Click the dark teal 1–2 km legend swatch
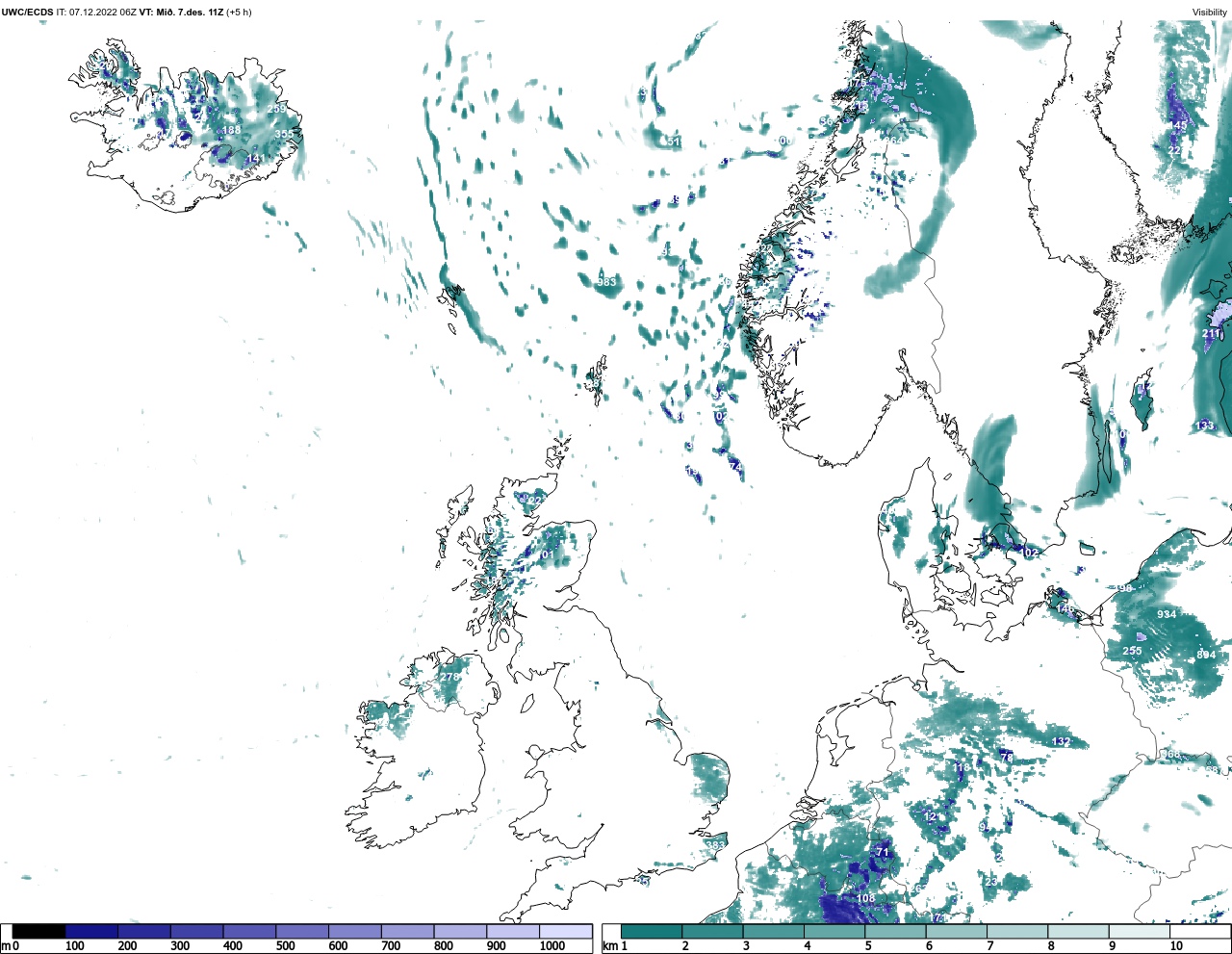Image resolution: width=1232 pixels, height=954 pixels. coord(652,932)
